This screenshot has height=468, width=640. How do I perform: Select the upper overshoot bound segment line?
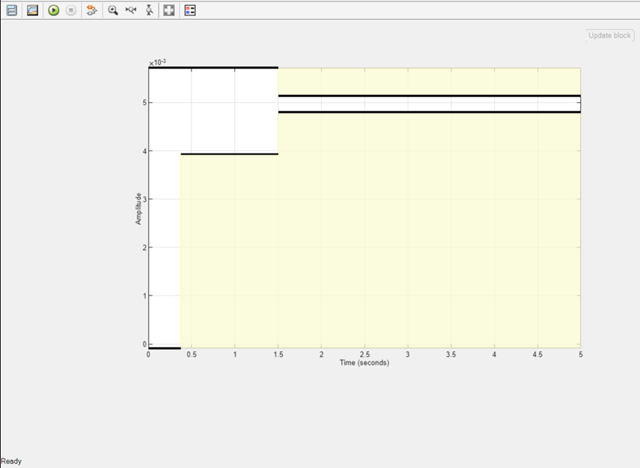coord(213,67)
